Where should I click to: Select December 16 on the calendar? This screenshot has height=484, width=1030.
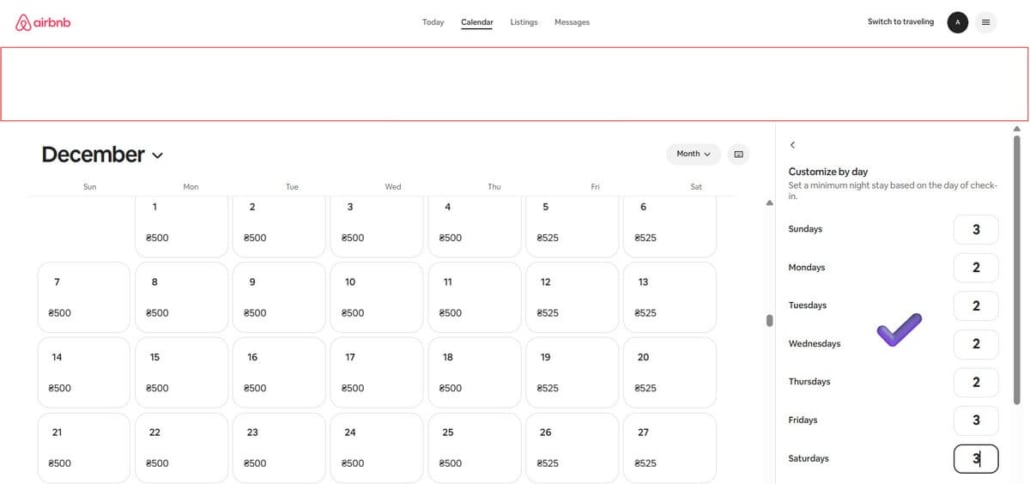pos(279,373)
